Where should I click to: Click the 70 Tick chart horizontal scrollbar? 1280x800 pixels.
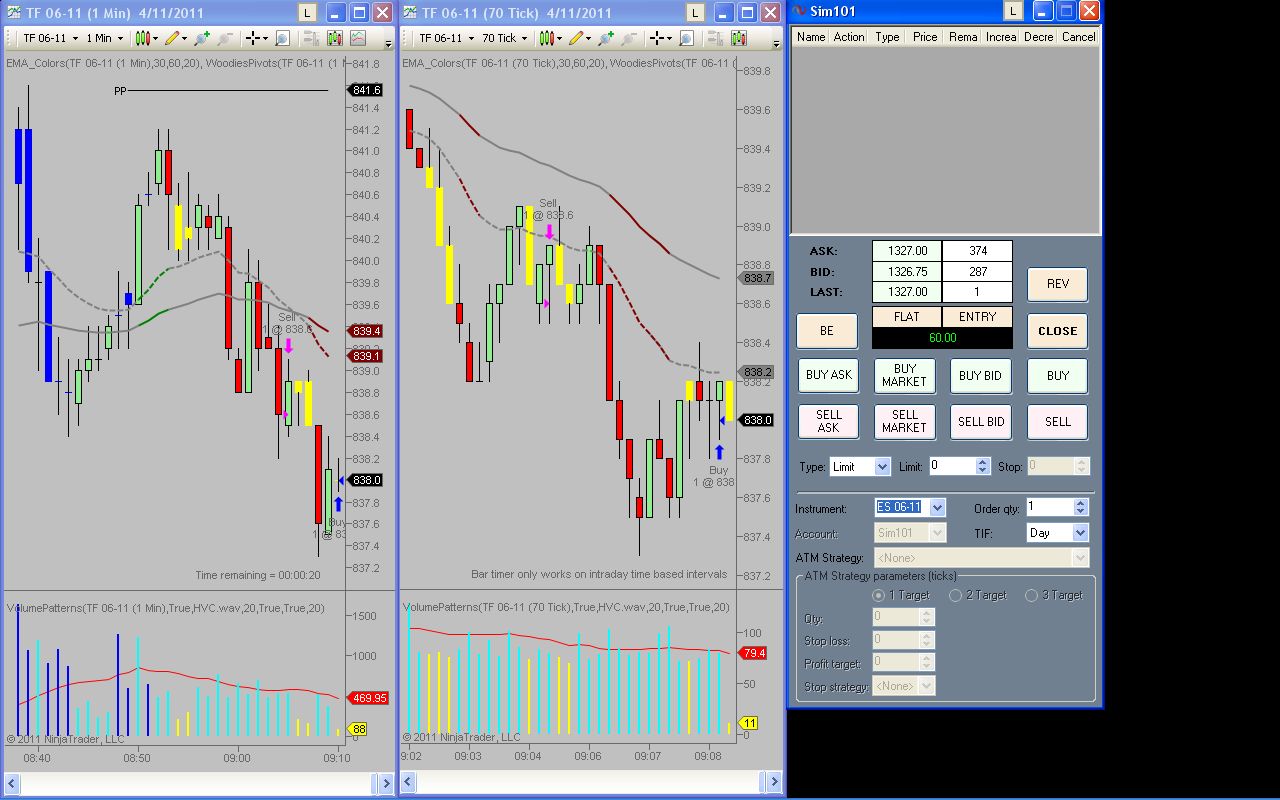[x=591, y=781]
